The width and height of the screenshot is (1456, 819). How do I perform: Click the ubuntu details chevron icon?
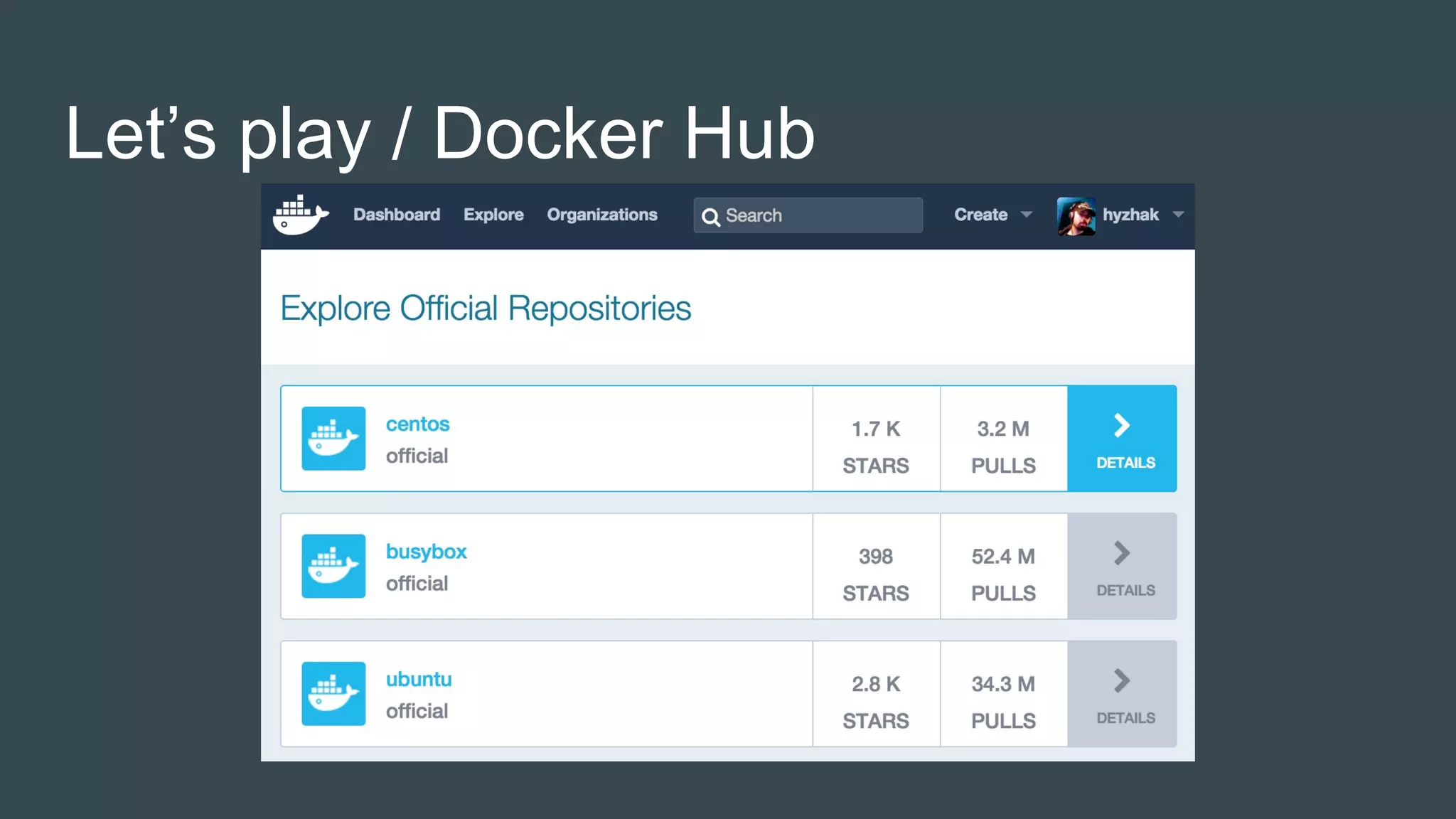point(1122,681)
